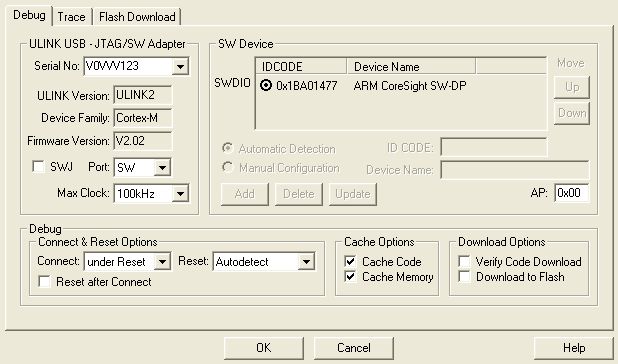
Task: Click the Add device button
Action: (245, 194)
